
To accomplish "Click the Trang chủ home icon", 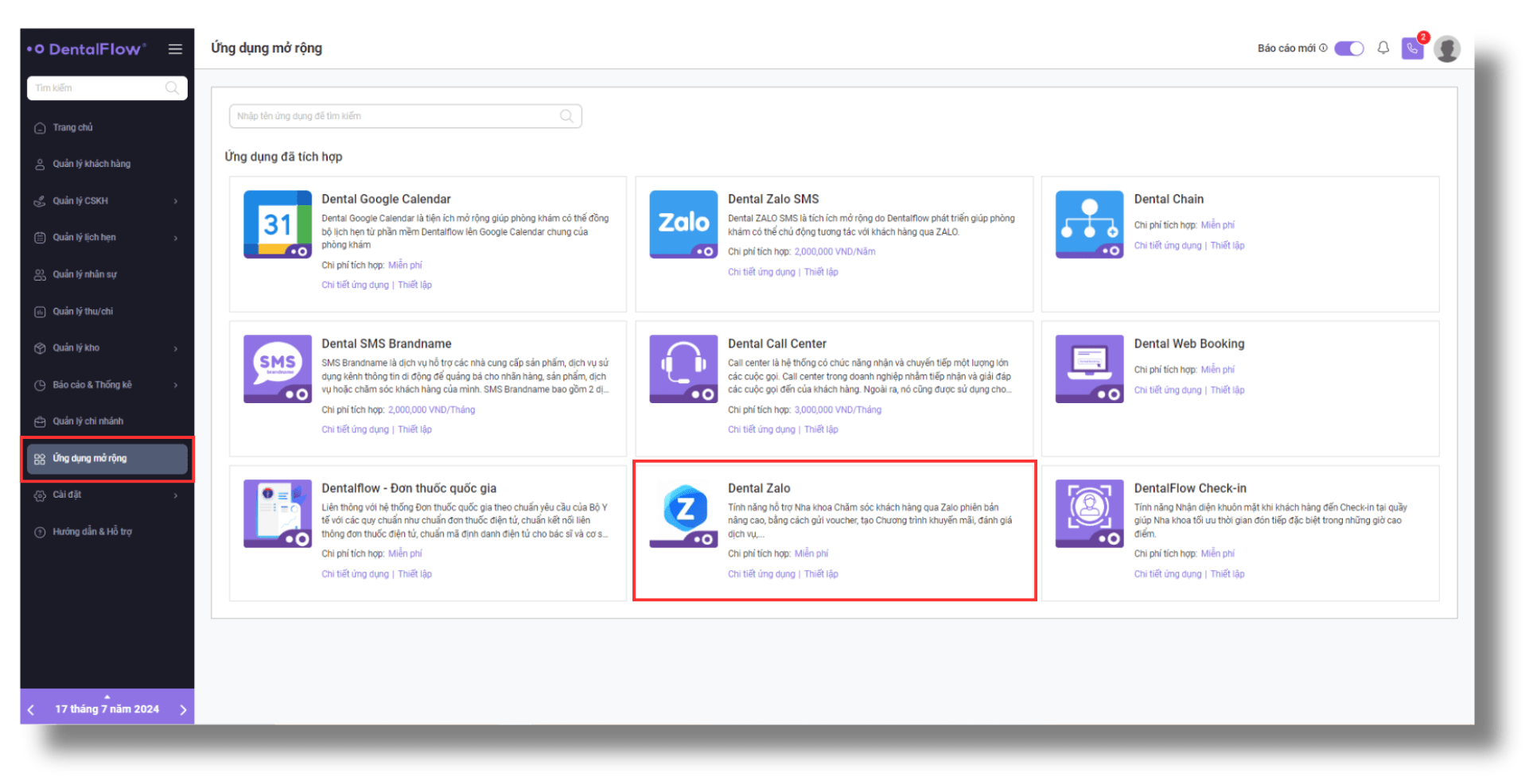I will pos(40,128).
